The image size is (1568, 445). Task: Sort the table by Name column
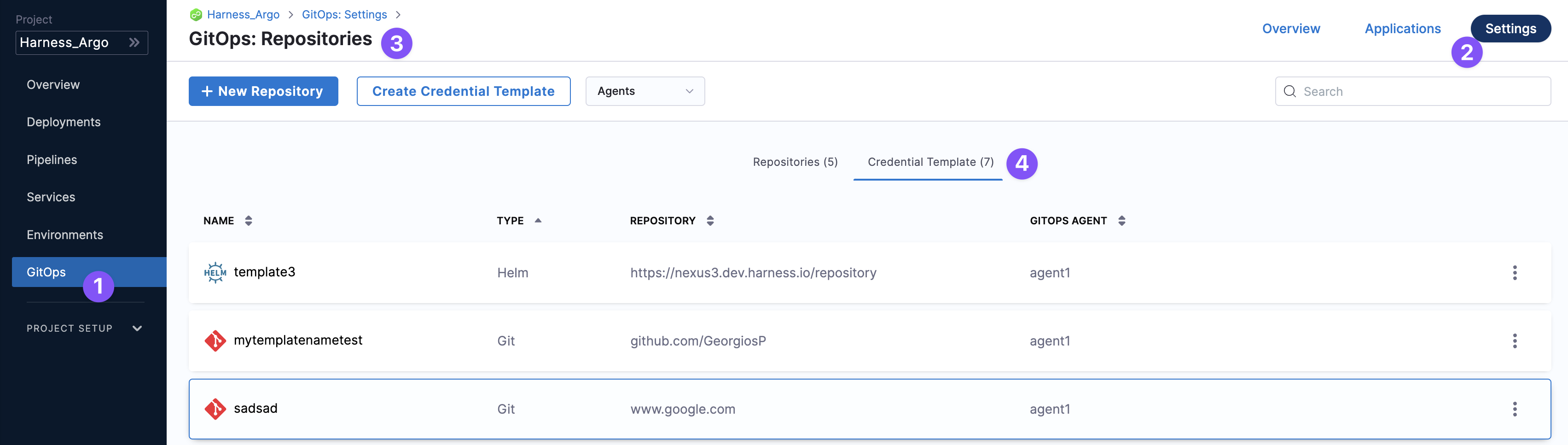click(x=248, y=220)
